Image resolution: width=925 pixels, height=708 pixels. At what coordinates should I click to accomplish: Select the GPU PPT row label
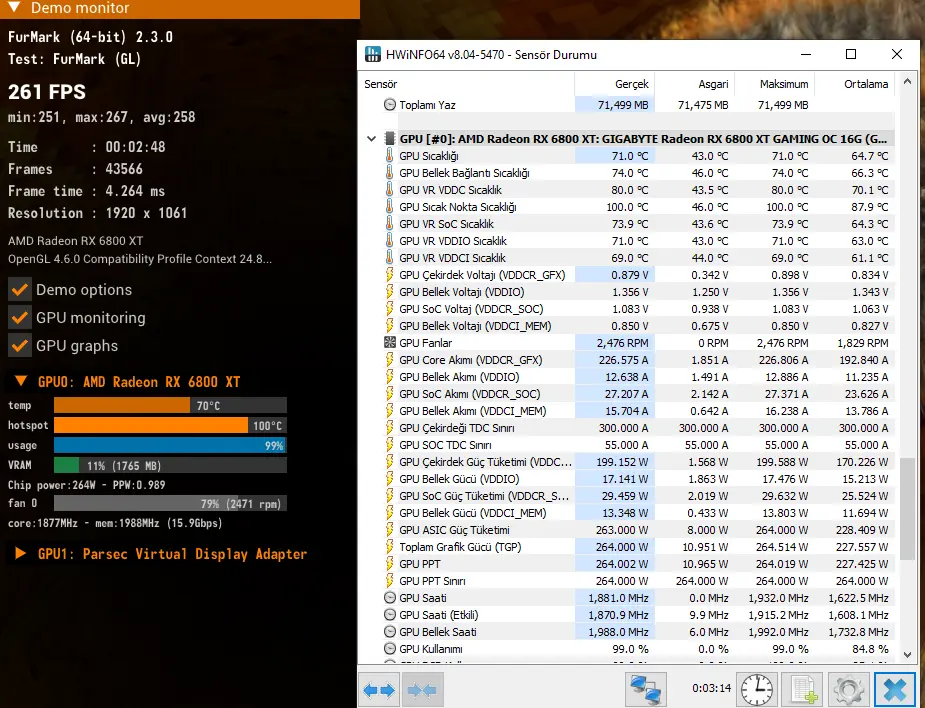419,564
